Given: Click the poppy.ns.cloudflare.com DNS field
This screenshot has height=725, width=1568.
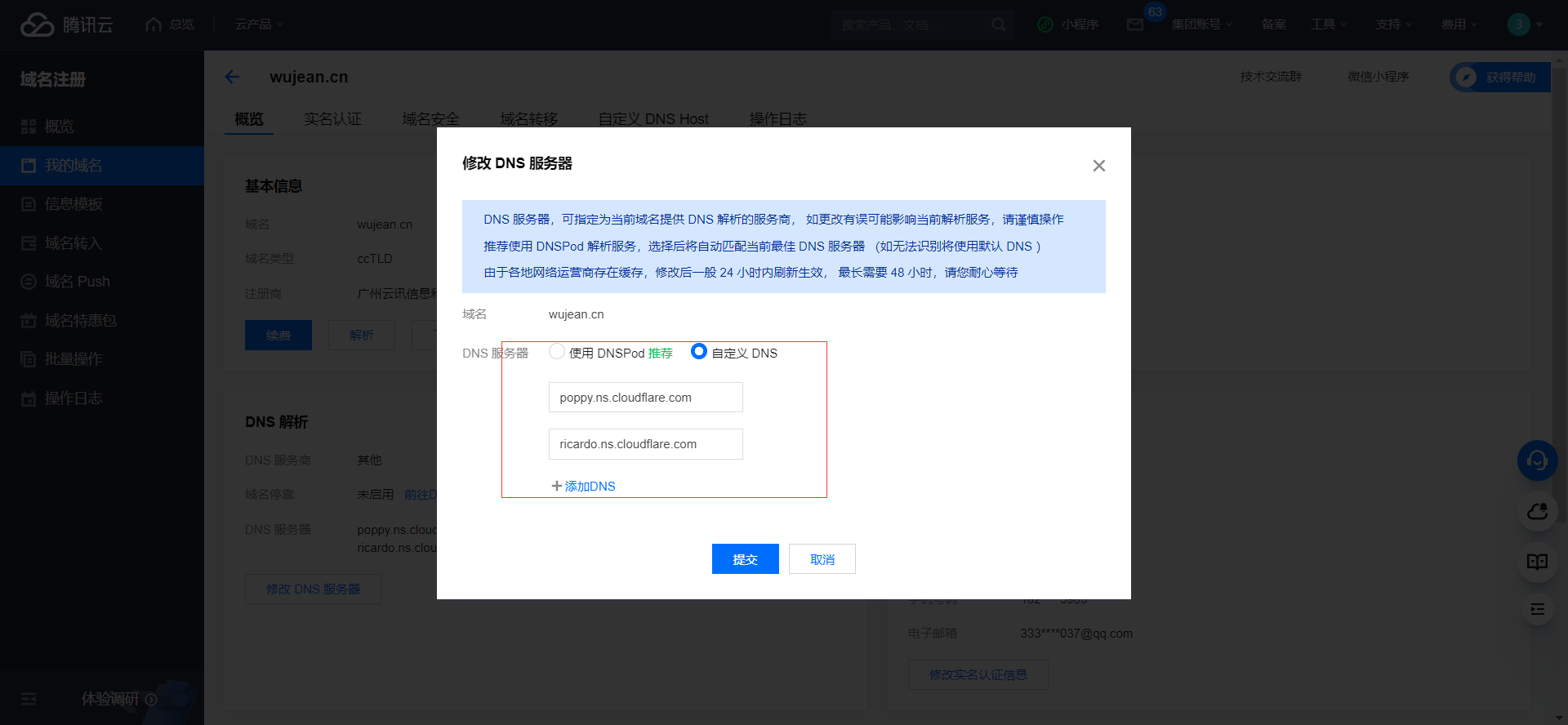Looking at the screenshot, I should (645, 398).
